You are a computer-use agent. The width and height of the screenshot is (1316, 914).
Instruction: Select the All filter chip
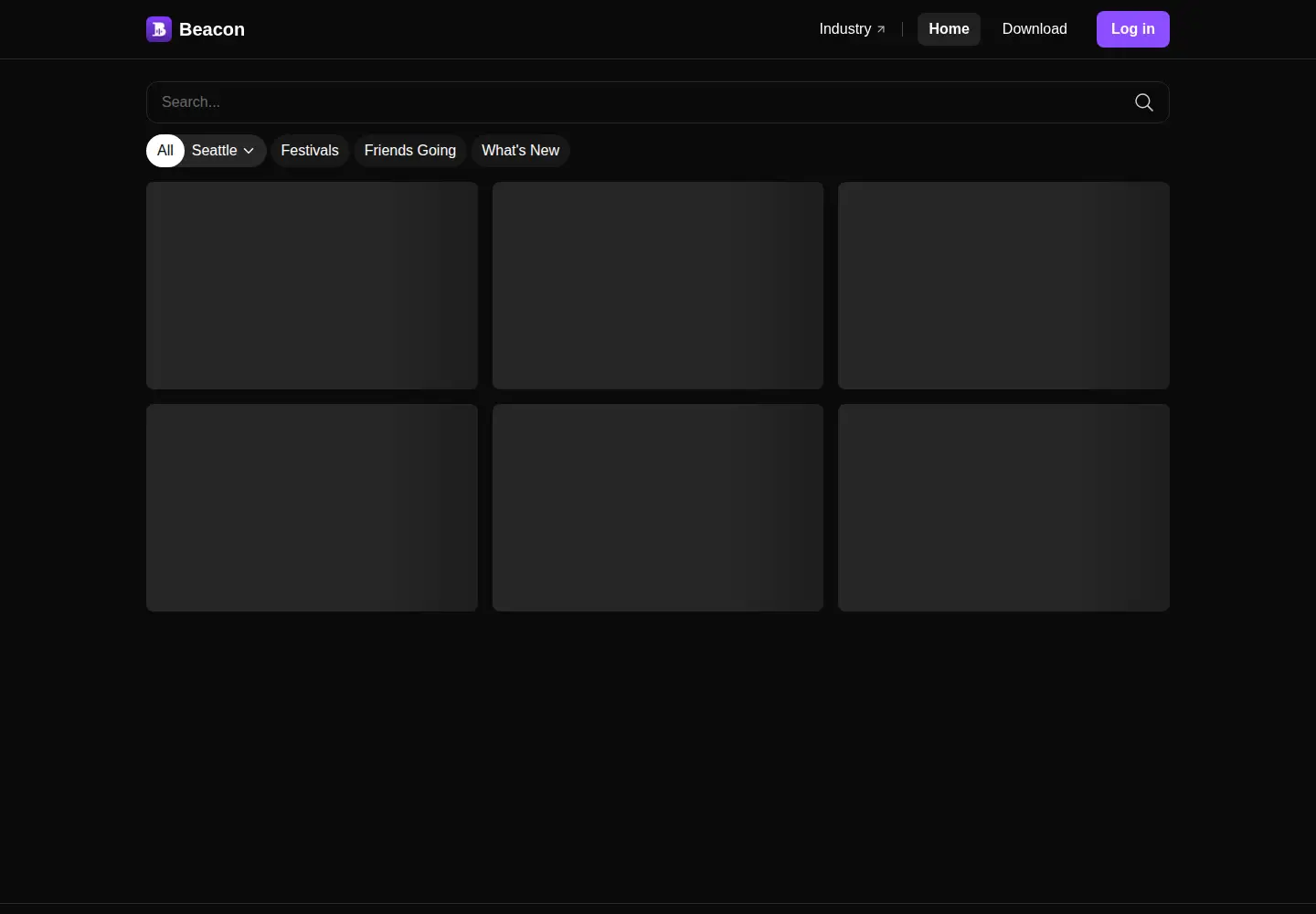pyautogui.click(x=165, y=151)
